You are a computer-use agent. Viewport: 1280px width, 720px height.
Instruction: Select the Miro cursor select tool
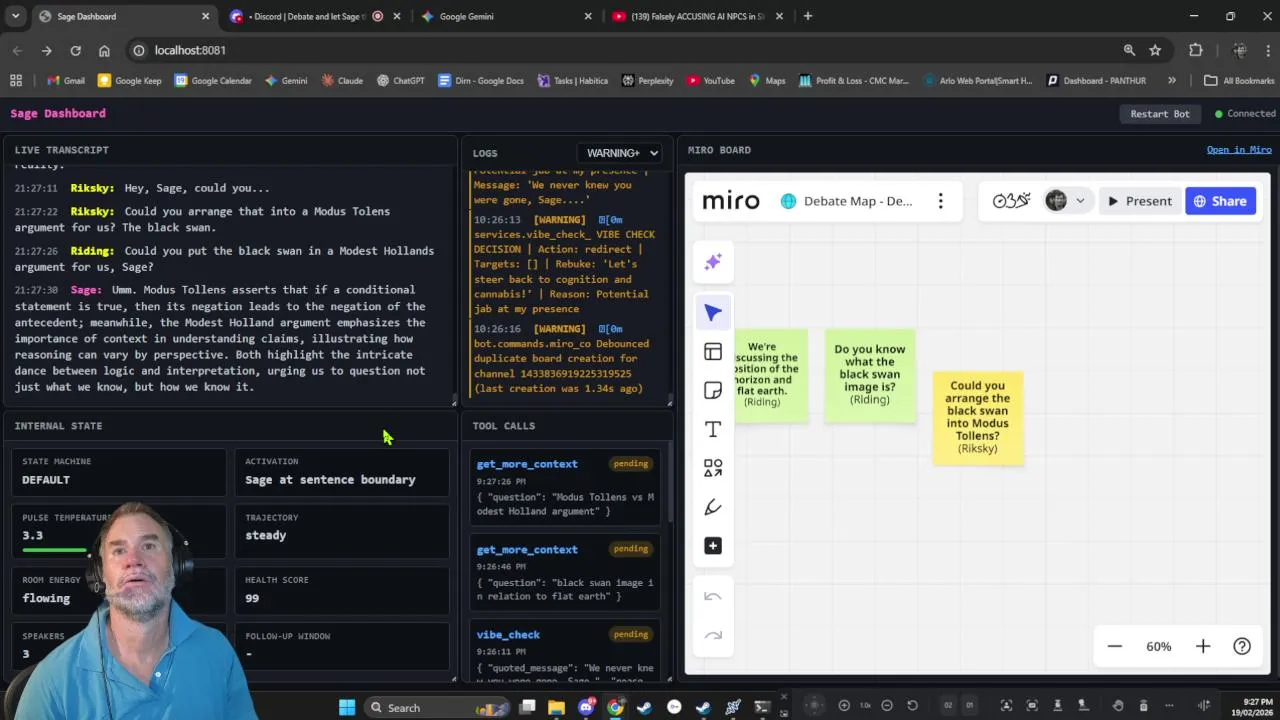[713, 313]
